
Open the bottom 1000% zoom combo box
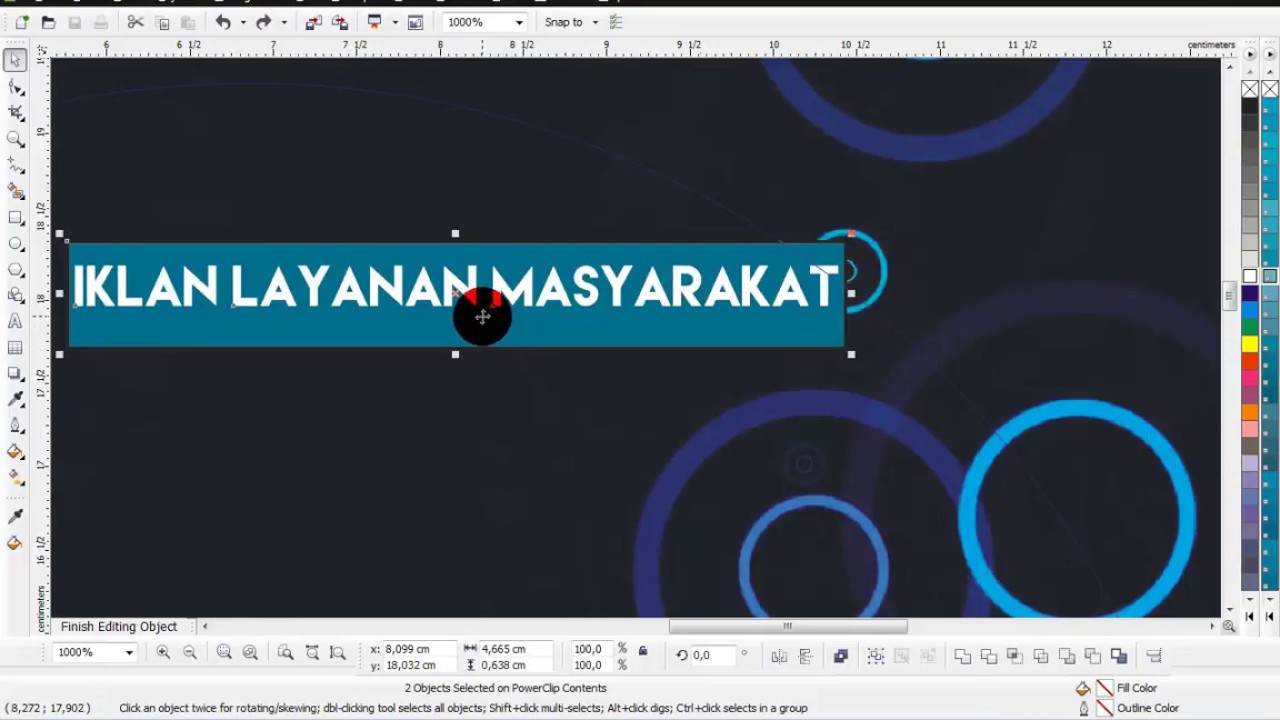click(x=96, y=652)
